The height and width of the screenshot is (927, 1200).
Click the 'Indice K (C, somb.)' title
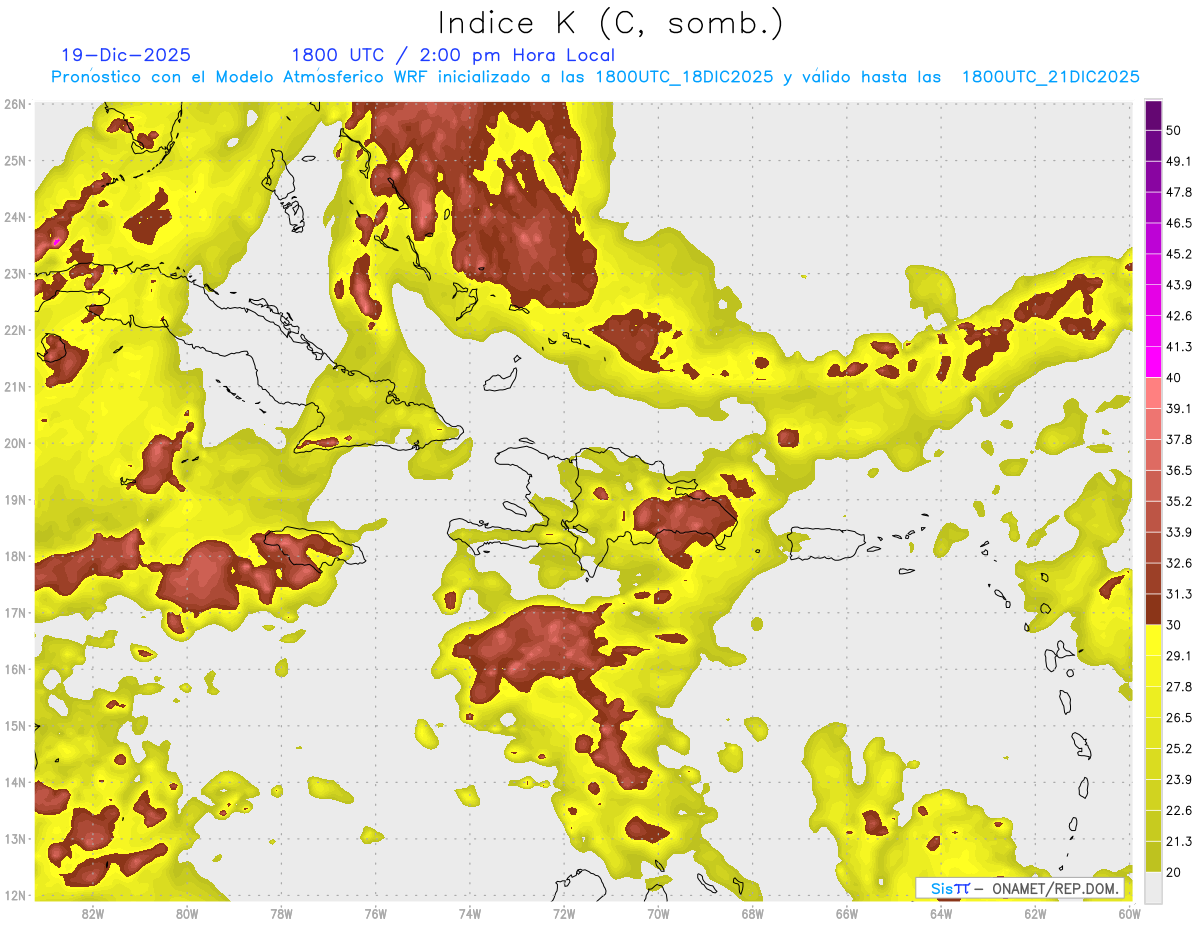610,23
